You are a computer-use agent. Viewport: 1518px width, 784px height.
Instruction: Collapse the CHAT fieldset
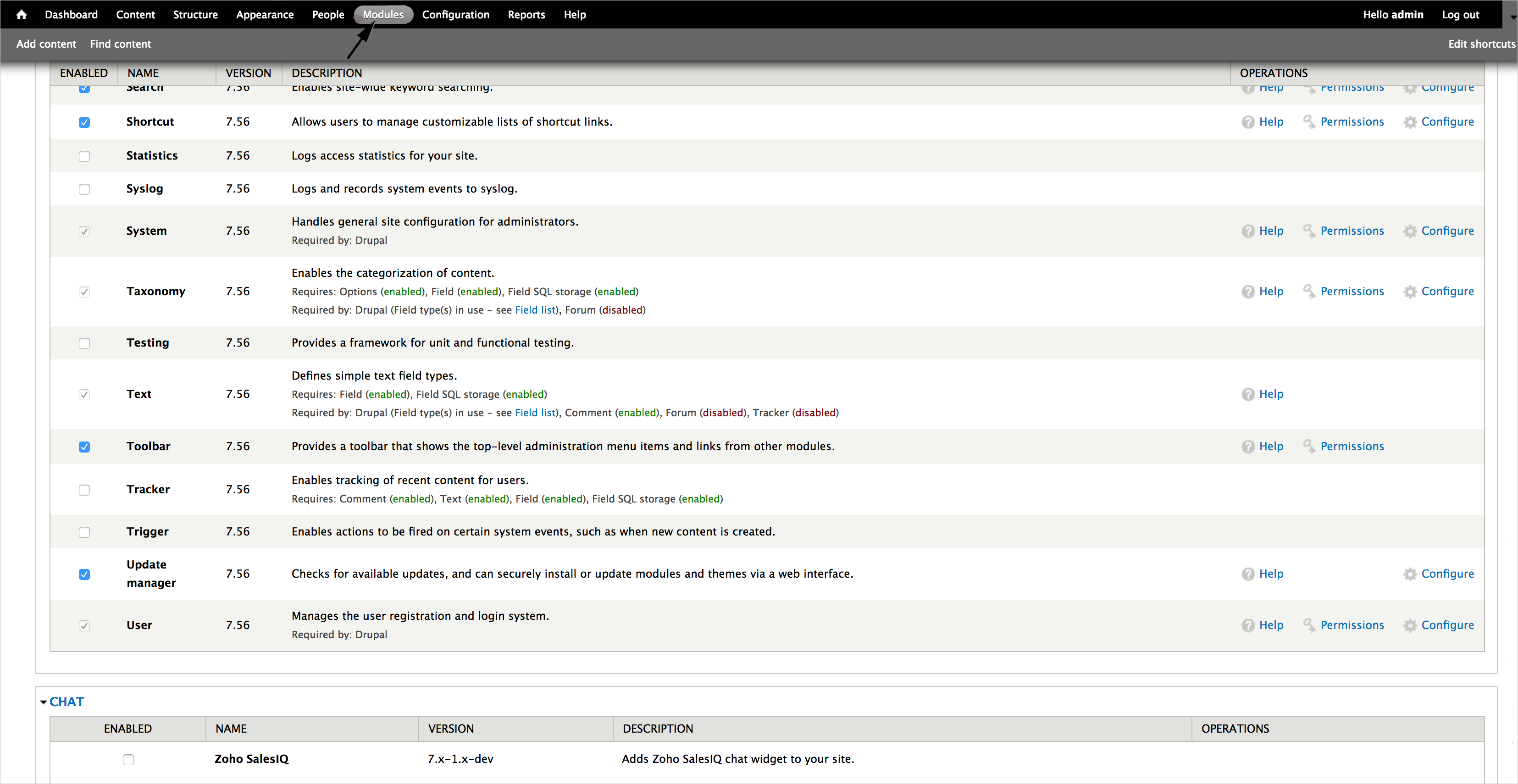[66, 701]
